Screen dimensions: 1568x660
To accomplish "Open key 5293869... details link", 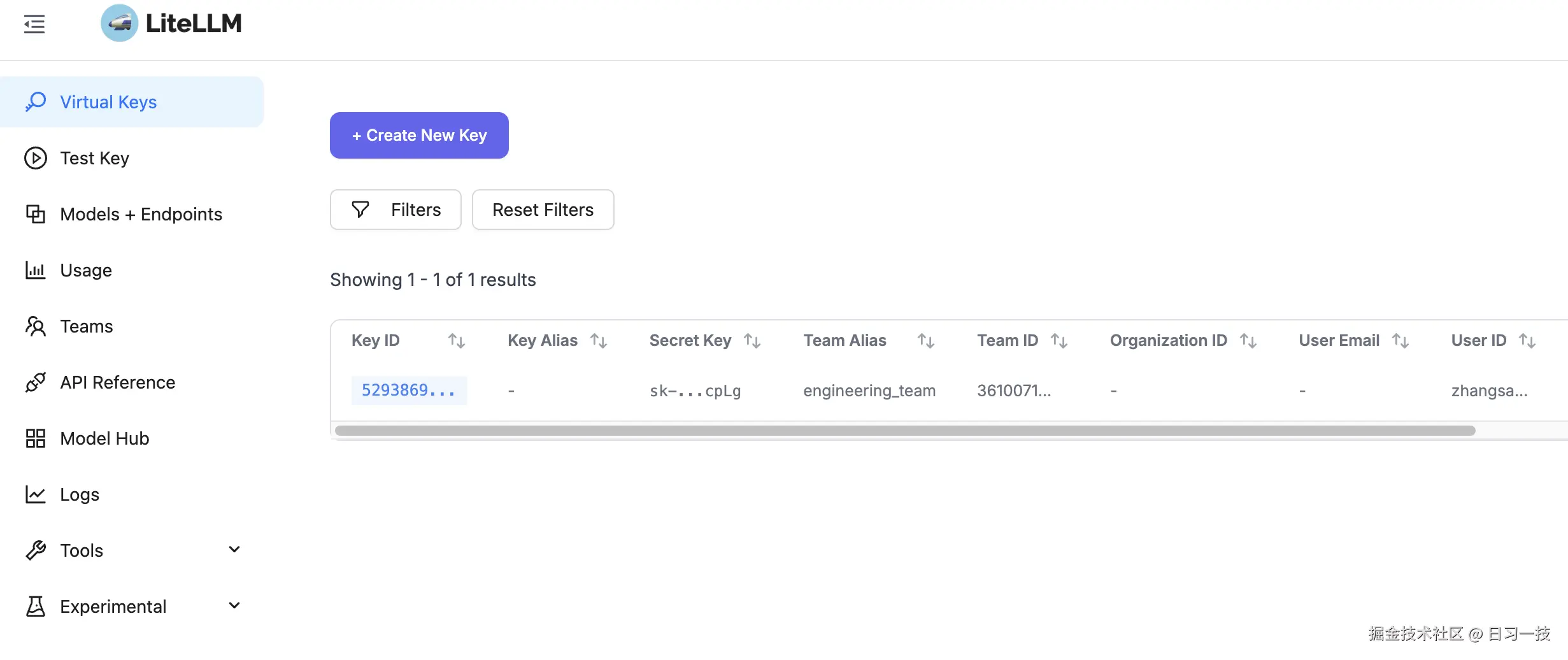I will (x=408, y=391).
